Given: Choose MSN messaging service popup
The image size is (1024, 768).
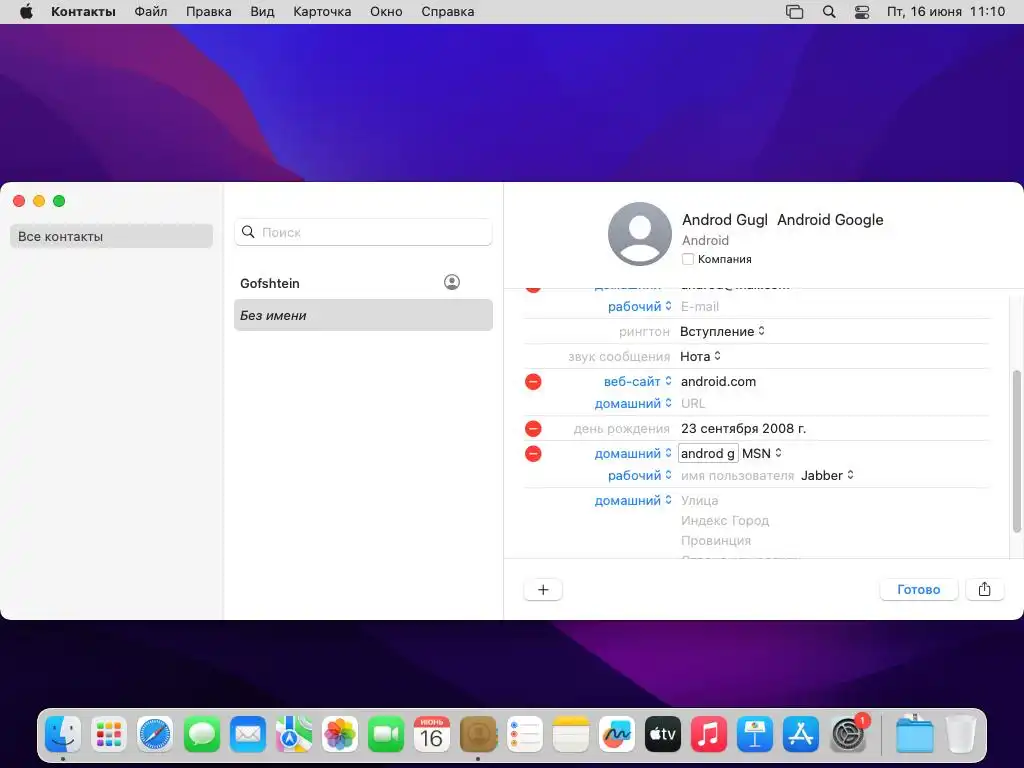Looking at the screenshot, I should point(761,453).
